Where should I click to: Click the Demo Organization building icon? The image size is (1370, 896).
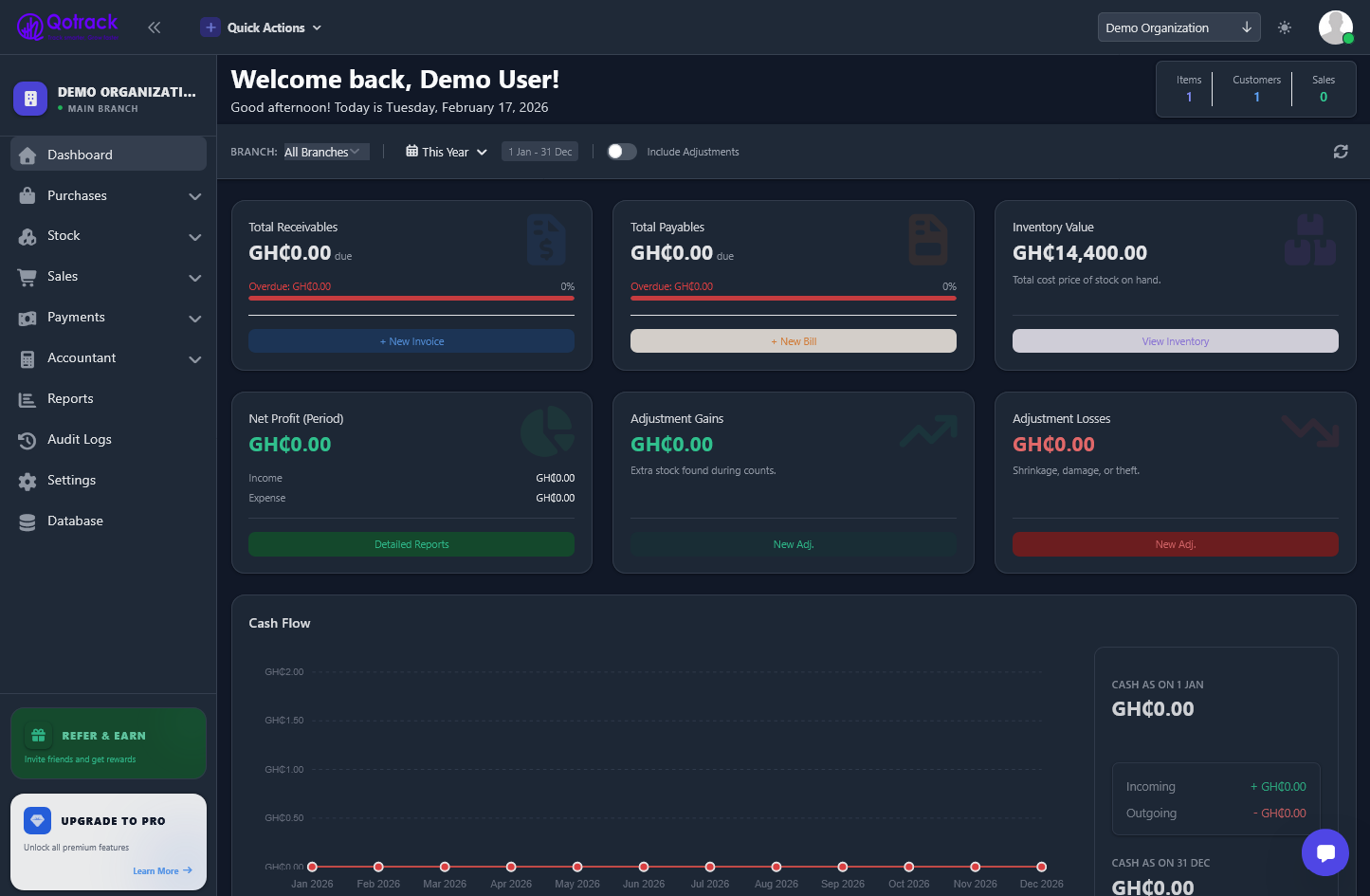coord(30,99)
